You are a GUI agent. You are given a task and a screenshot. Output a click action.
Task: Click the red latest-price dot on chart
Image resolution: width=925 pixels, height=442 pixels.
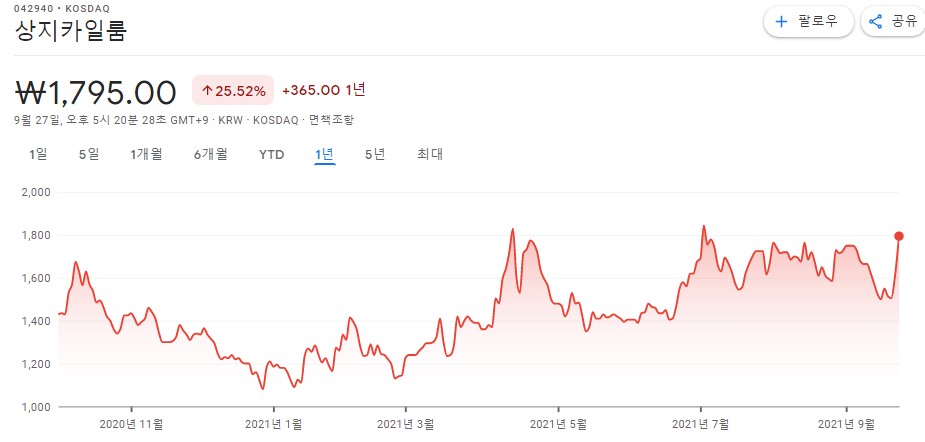point(899,236)
